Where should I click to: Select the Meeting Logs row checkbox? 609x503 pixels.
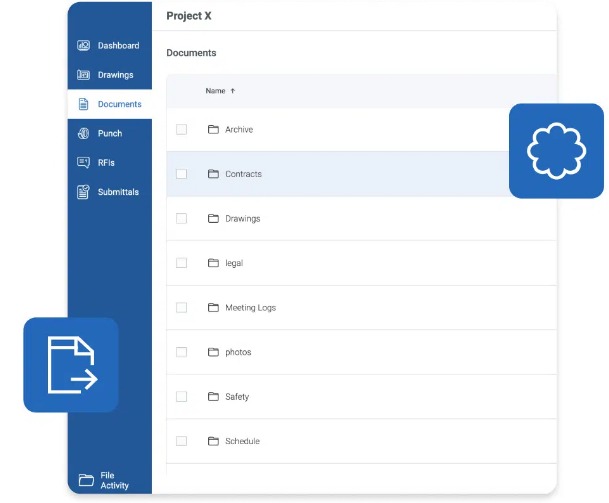coord(181,308)
